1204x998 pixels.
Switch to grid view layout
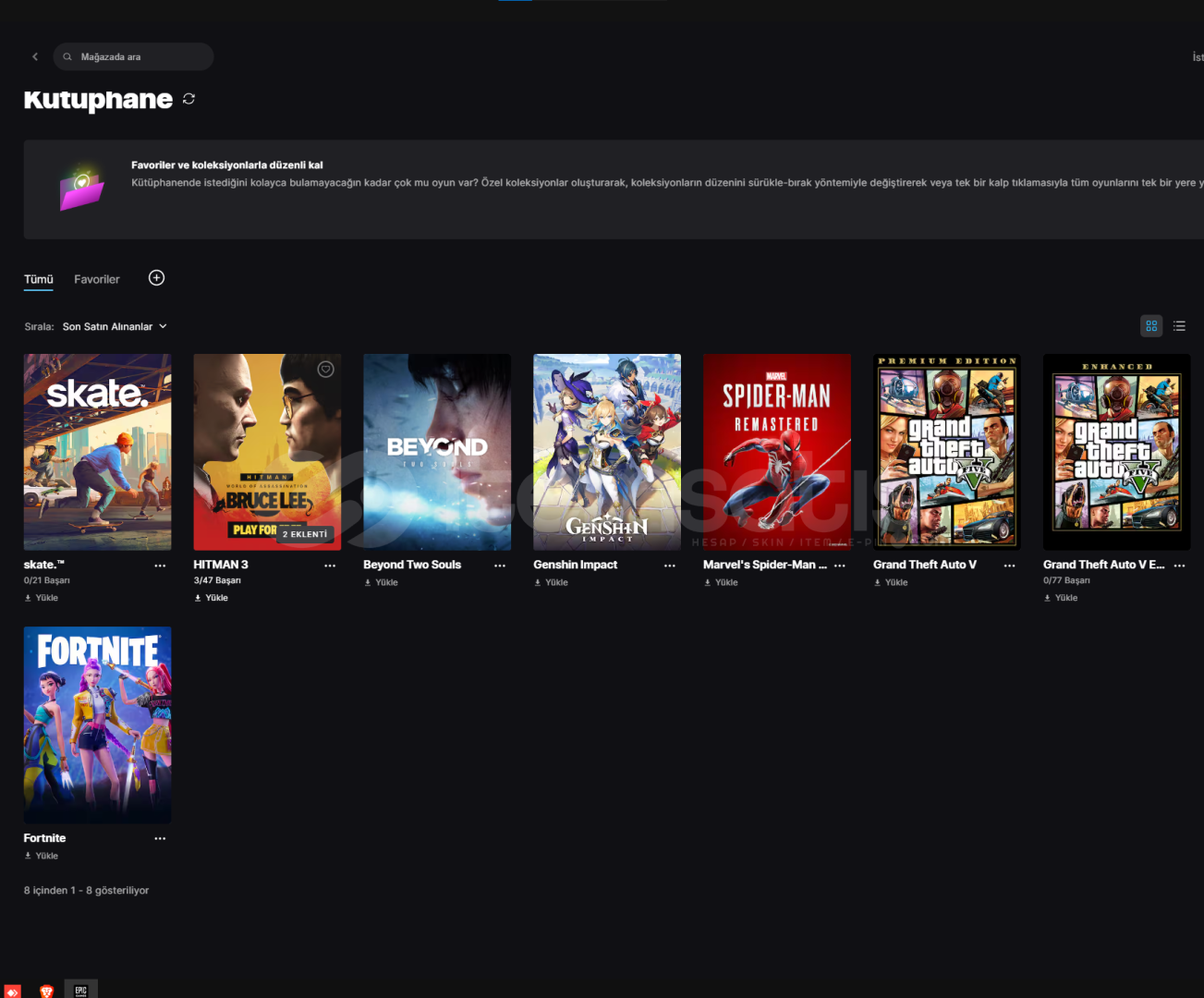click(x=1151, y=326)
